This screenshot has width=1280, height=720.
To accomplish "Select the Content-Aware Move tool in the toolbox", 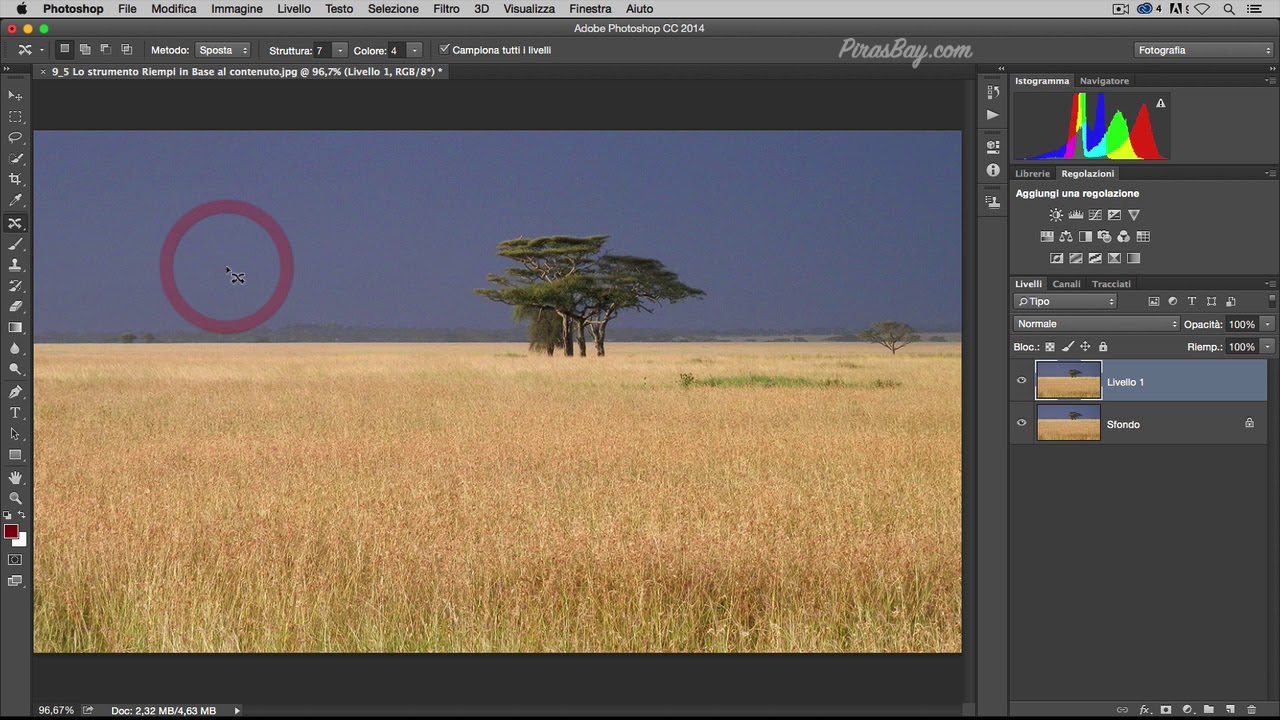I will (15, 223).
